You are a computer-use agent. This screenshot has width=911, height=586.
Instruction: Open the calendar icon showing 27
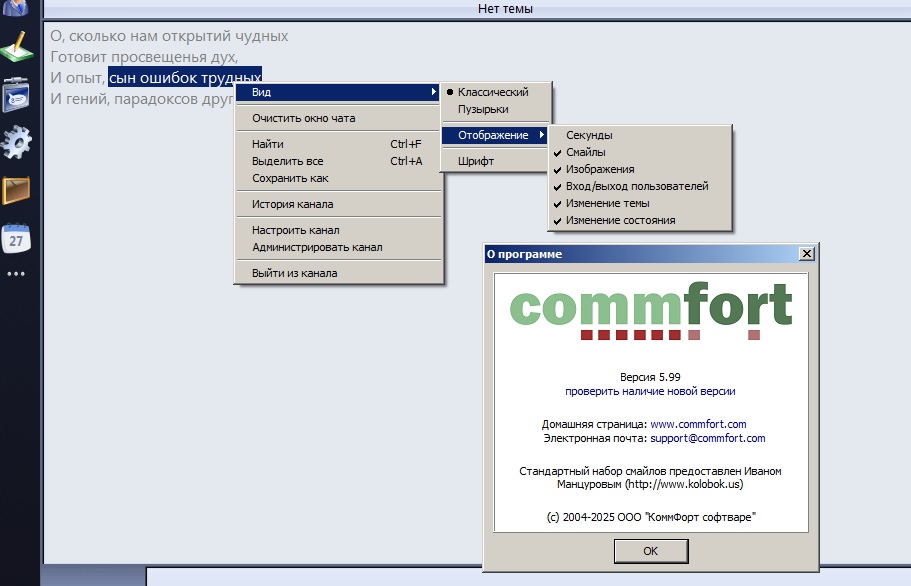click(17, 238)
